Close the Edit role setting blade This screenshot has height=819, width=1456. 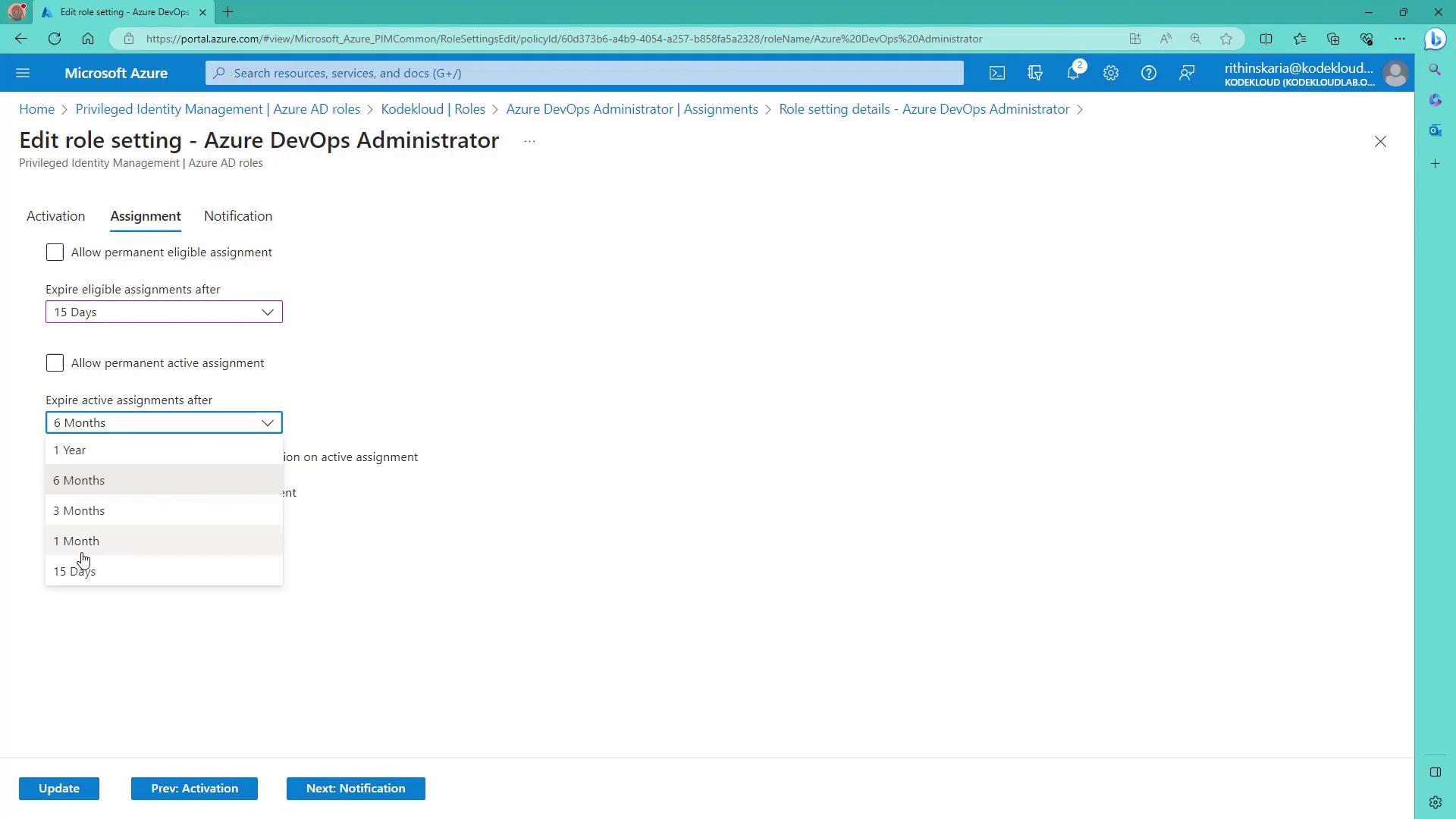(x=1379, y=142)
